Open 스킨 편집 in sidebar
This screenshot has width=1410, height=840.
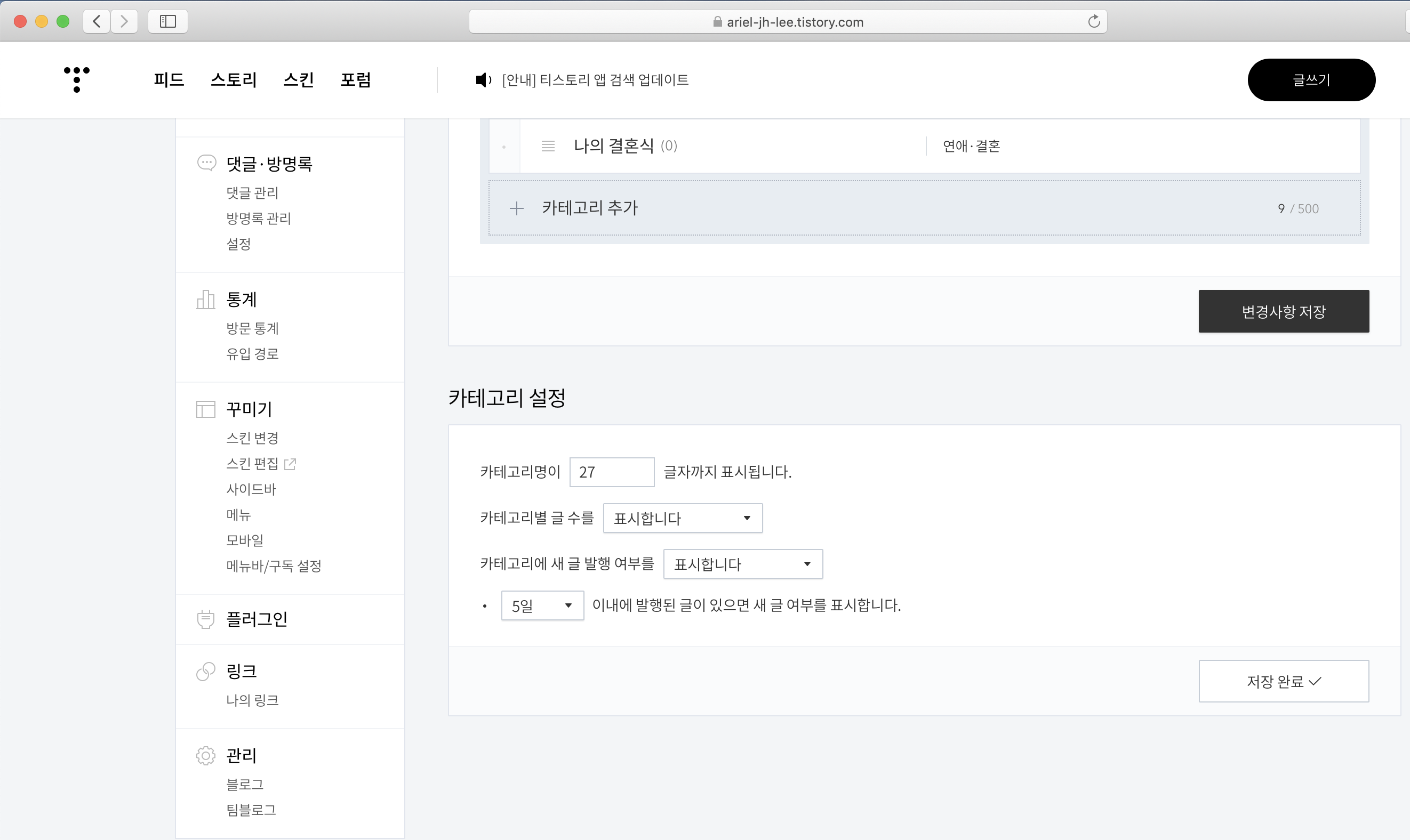[x=252, y=464]
